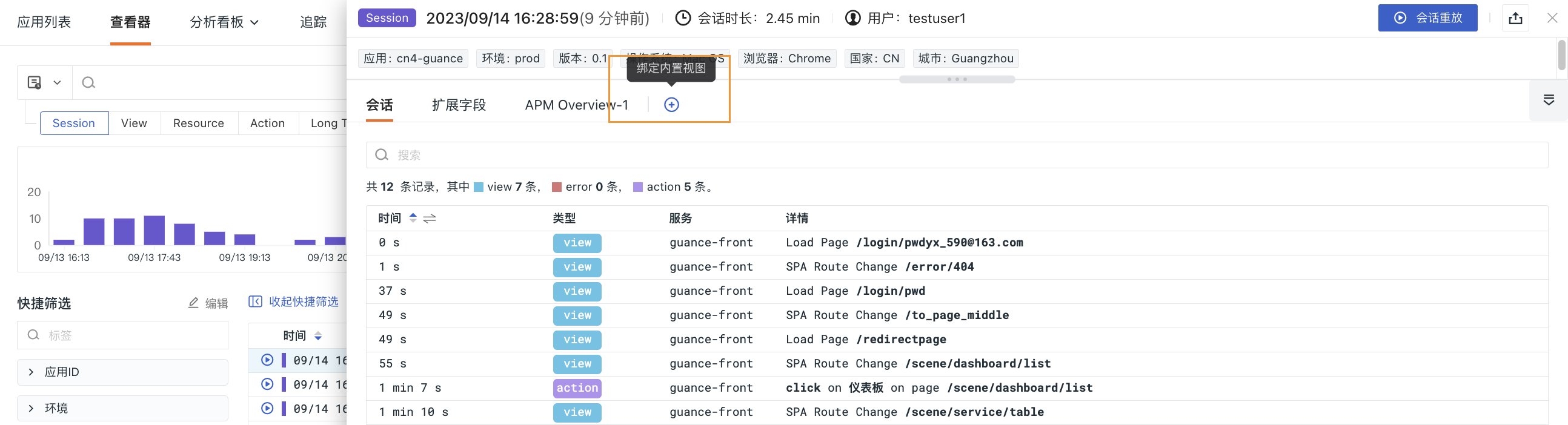Select the Action data type tab
This screenshot has height=425, width=1568.
pyautogui.click(x=267, y=124)
